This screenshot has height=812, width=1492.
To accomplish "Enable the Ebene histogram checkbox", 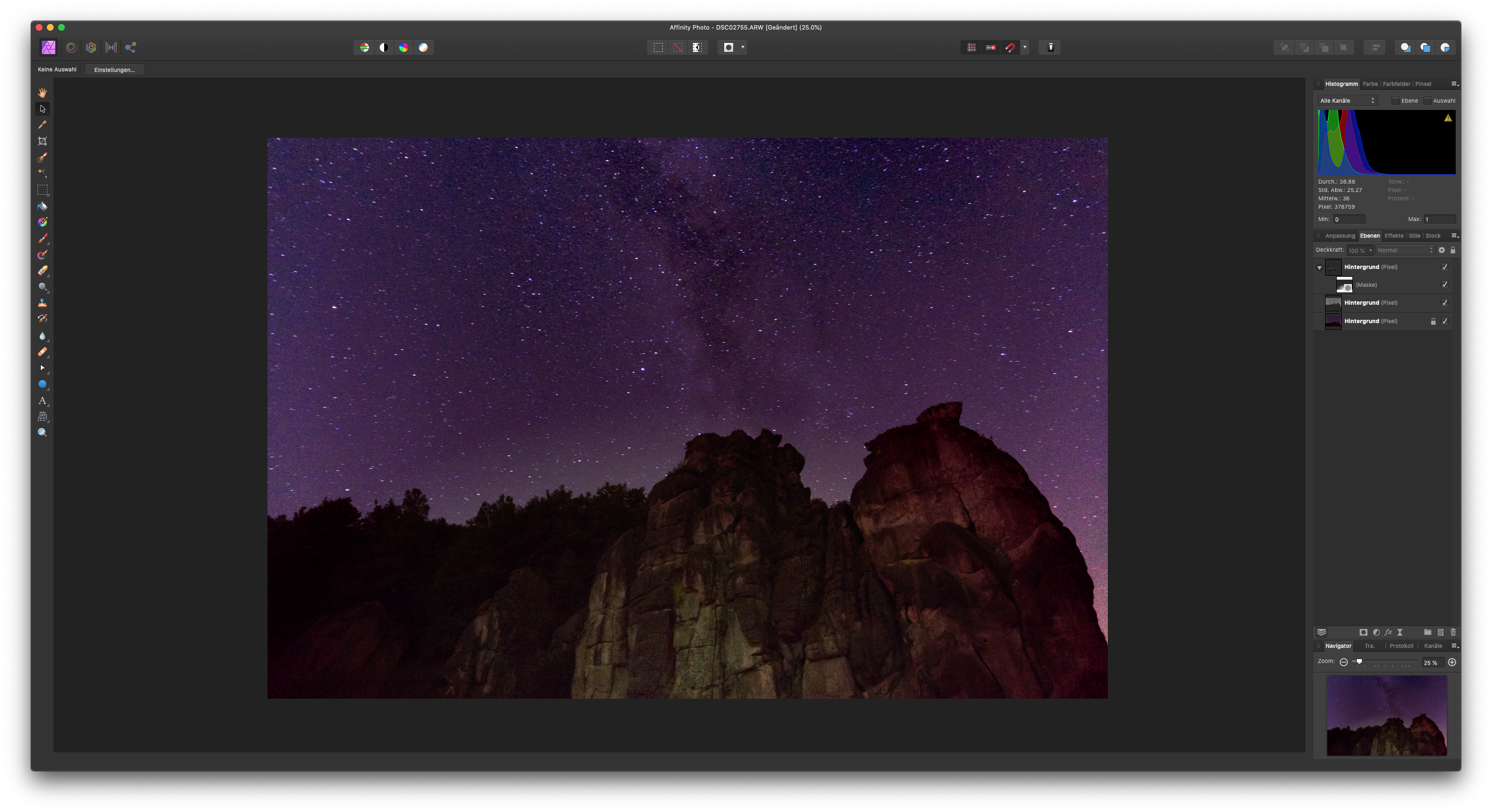I will [x=1396, y=100].
